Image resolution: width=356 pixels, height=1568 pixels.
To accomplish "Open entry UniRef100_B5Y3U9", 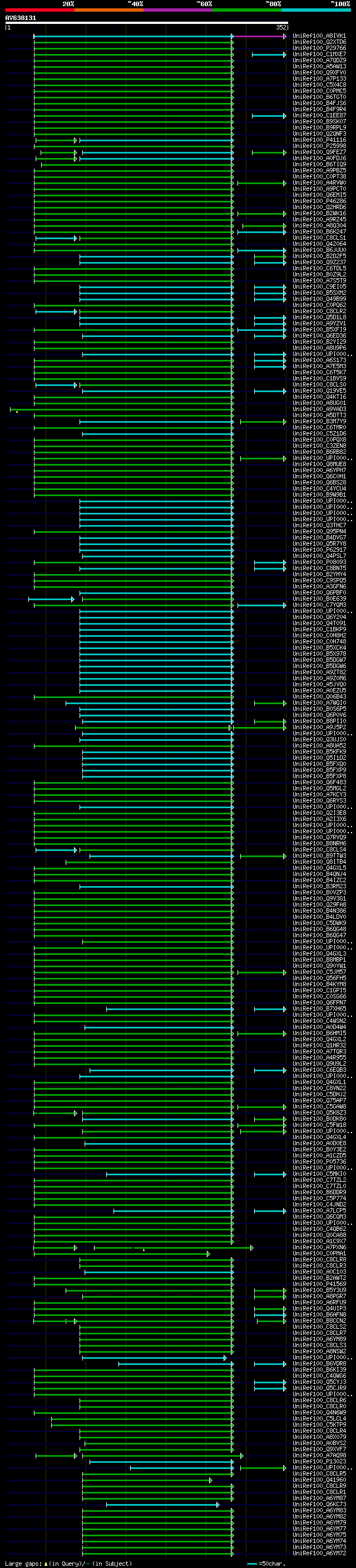I will pos(319,1290).
